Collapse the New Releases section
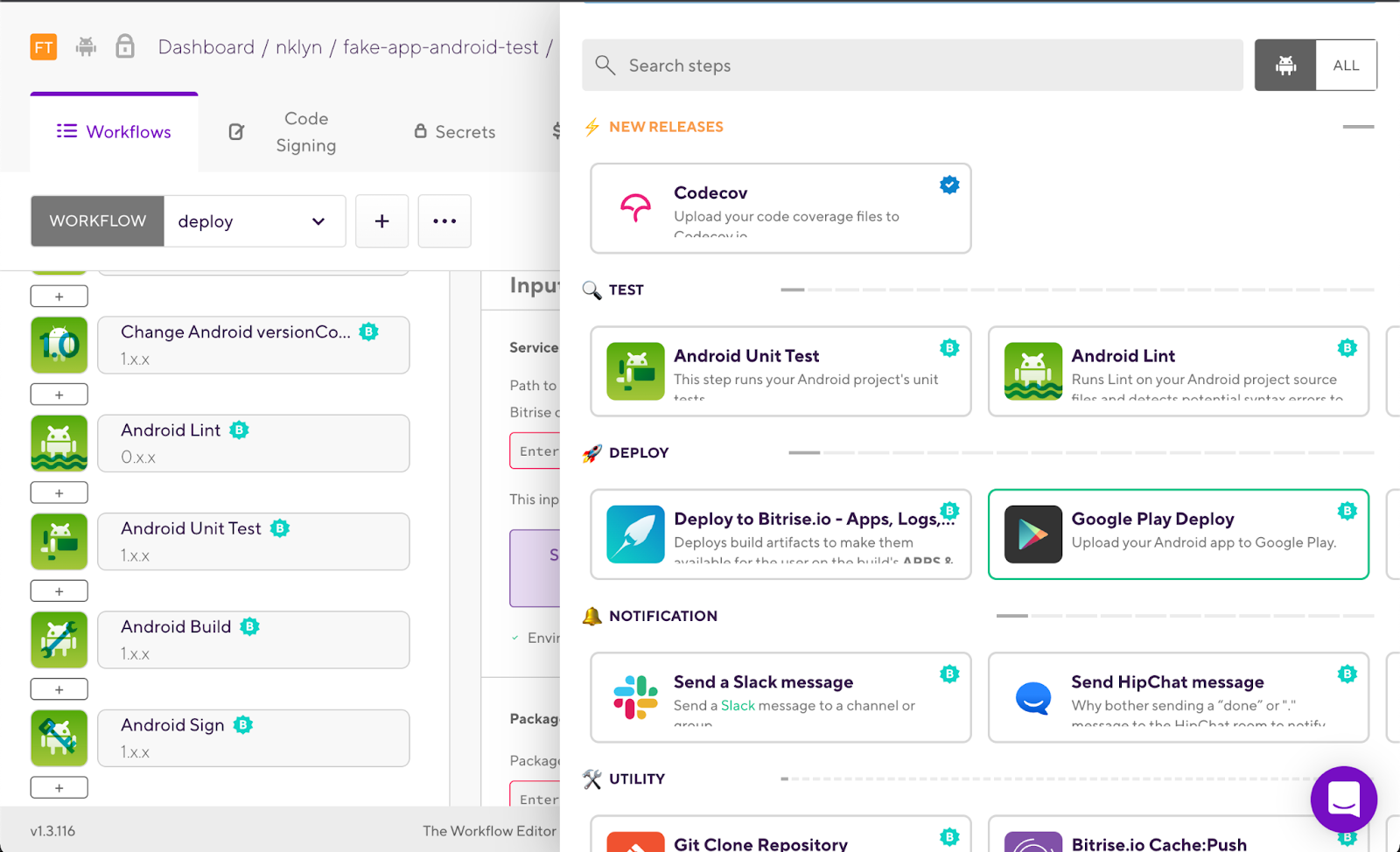The image size is (1400, 852). (x=1358, y=127)
